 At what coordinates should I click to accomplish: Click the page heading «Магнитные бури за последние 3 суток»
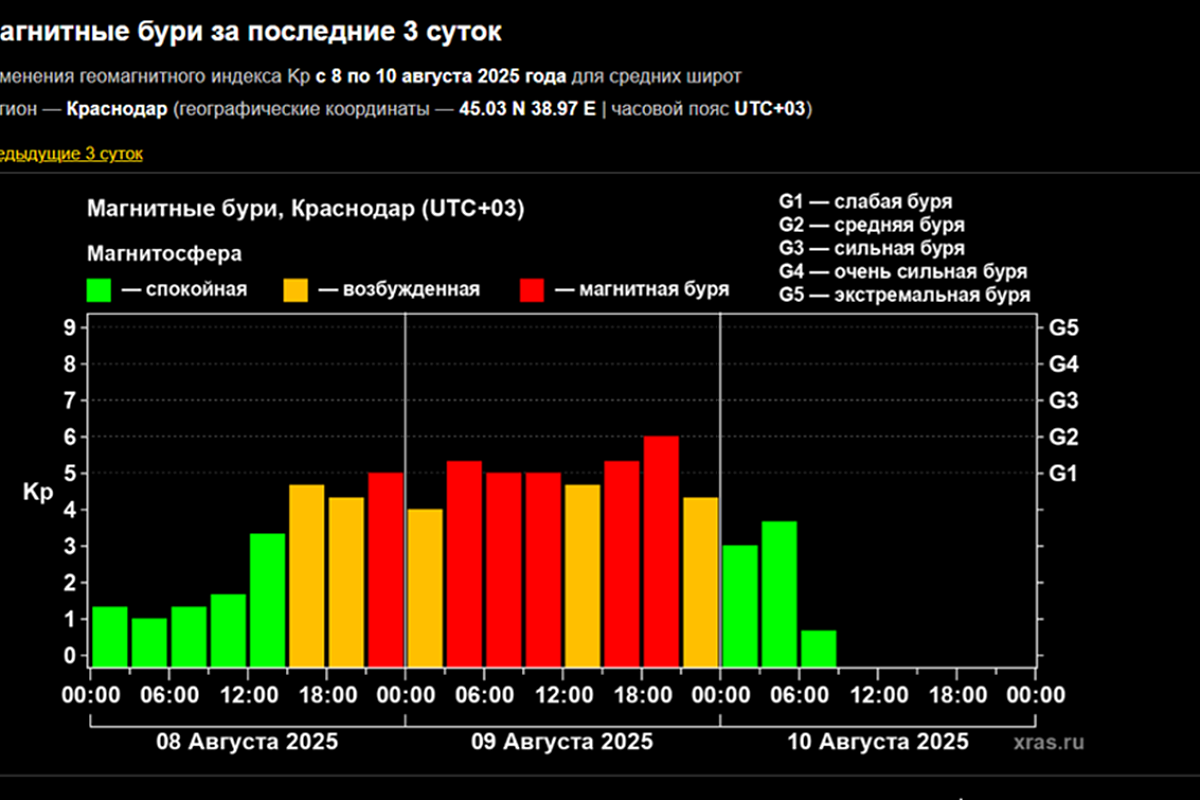pyautogui.click(x=250, y=30)
